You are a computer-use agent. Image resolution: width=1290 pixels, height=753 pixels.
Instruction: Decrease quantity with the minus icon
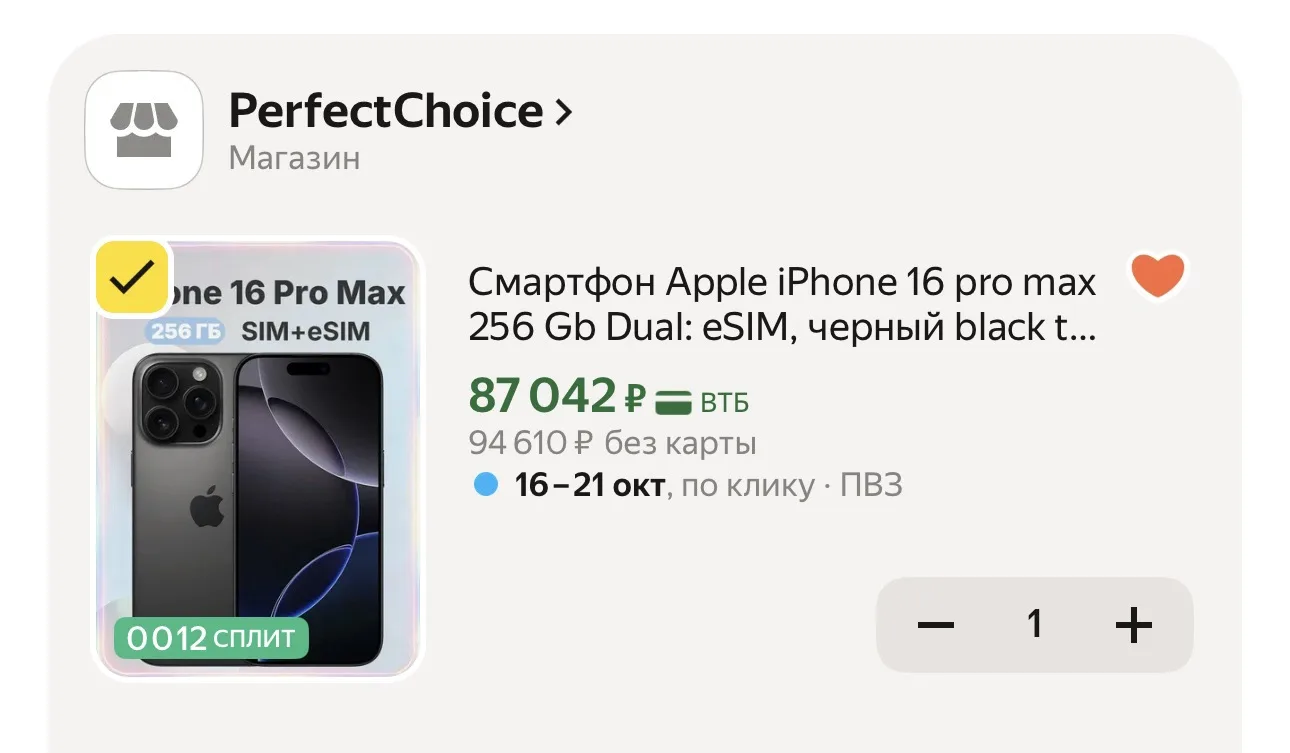[936, 625]
